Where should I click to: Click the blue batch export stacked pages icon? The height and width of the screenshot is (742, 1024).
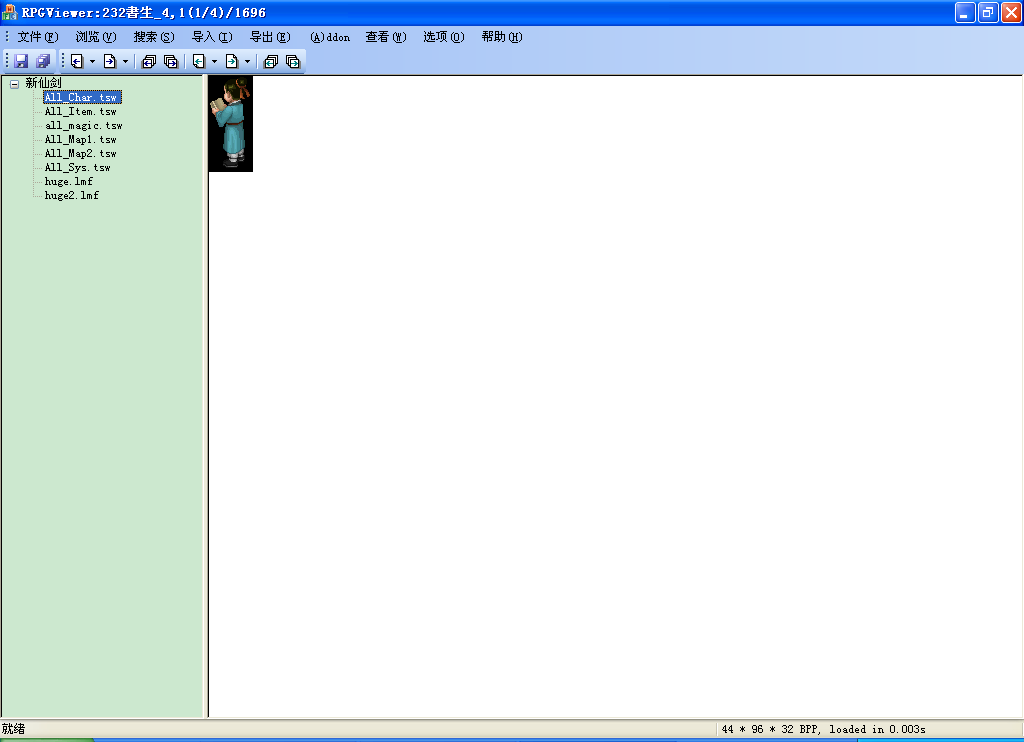(x=171, y=61)
